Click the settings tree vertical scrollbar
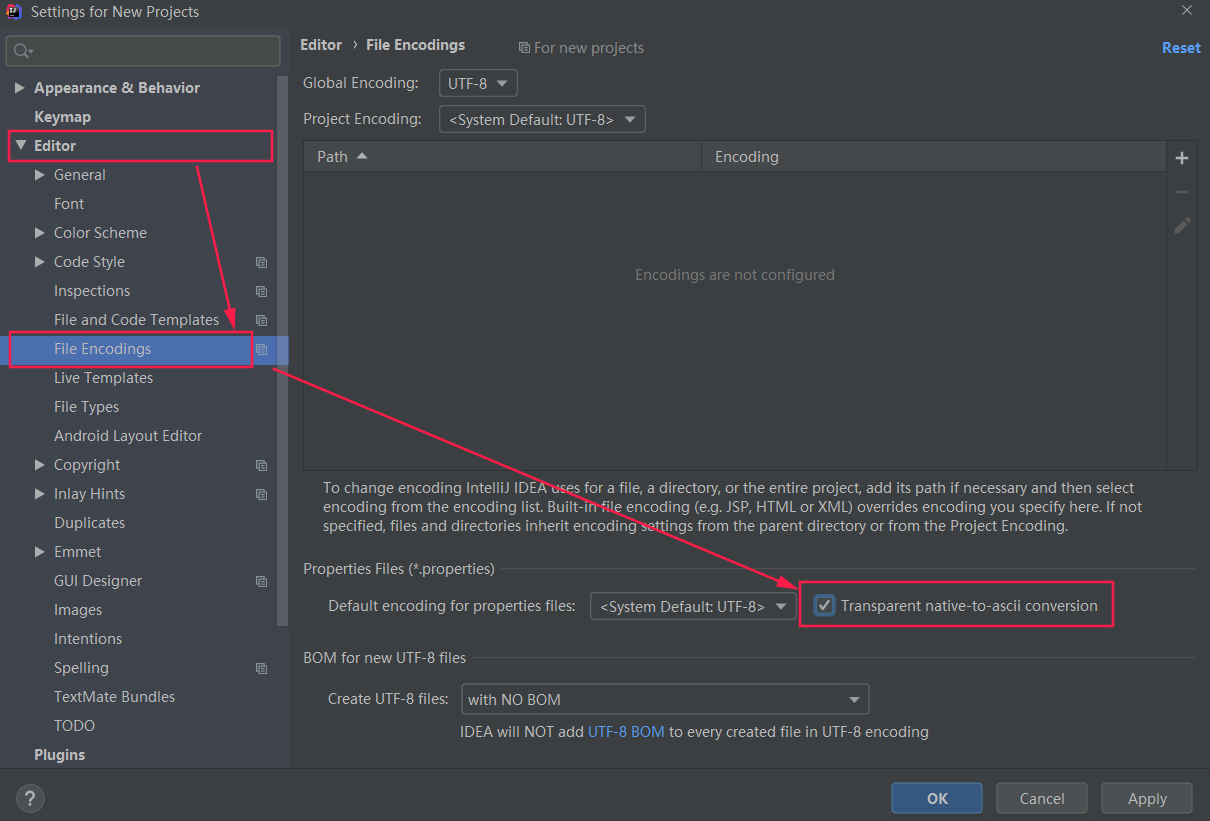 tap(282, 350)
